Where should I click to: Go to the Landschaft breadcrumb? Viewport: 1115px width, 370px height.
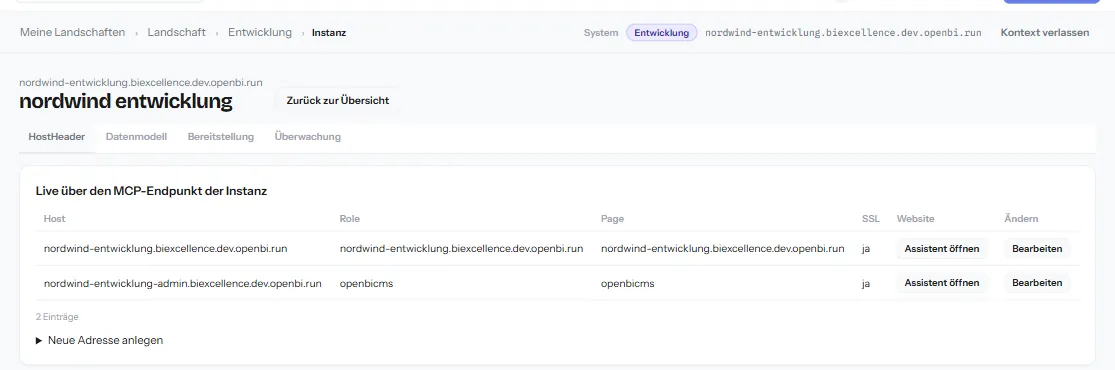176,33
